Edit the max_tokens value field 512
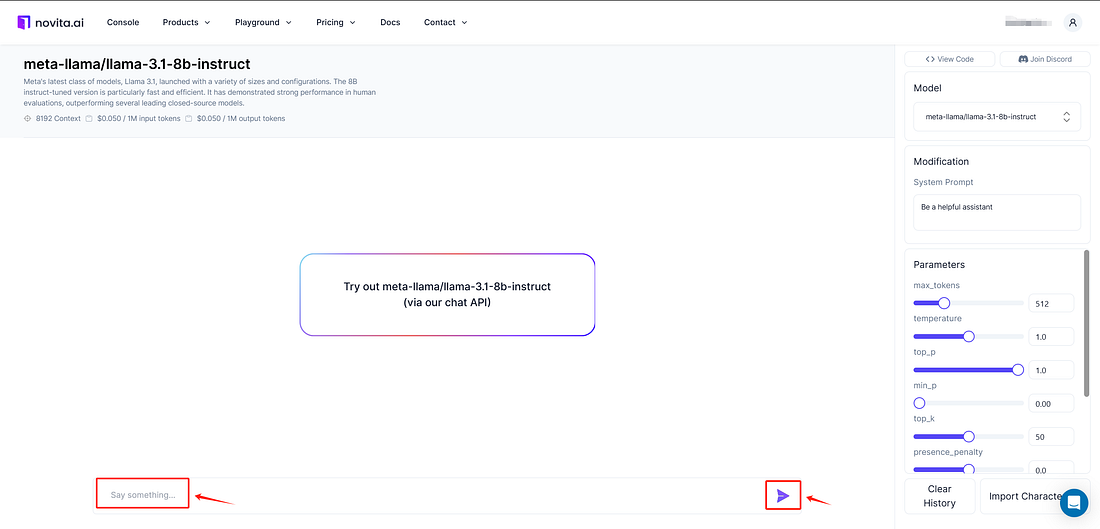 pyautogui.click(x=1051, y=303)
